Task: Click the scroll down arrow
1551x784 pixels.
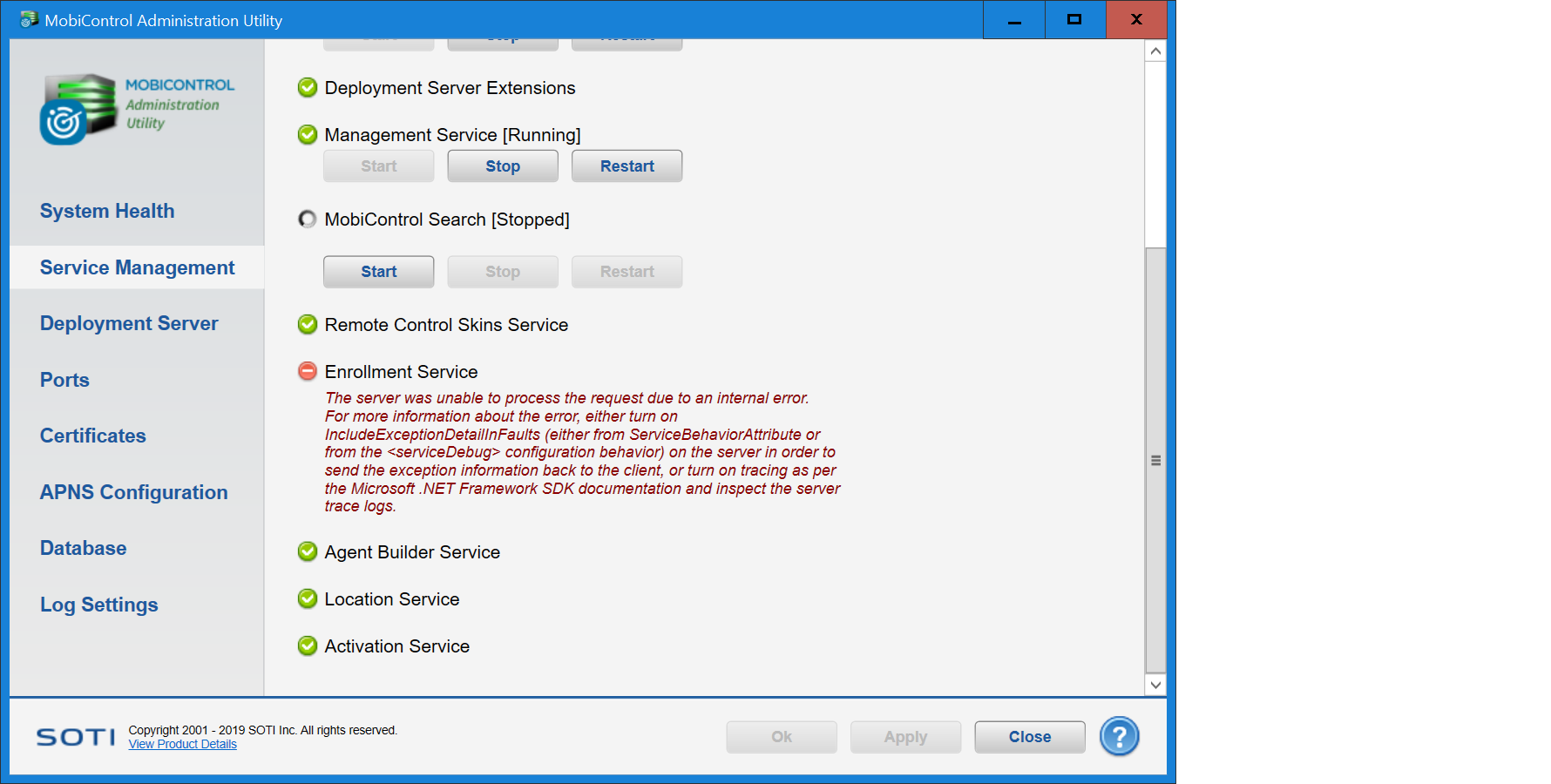Action: click(1155, 685)
